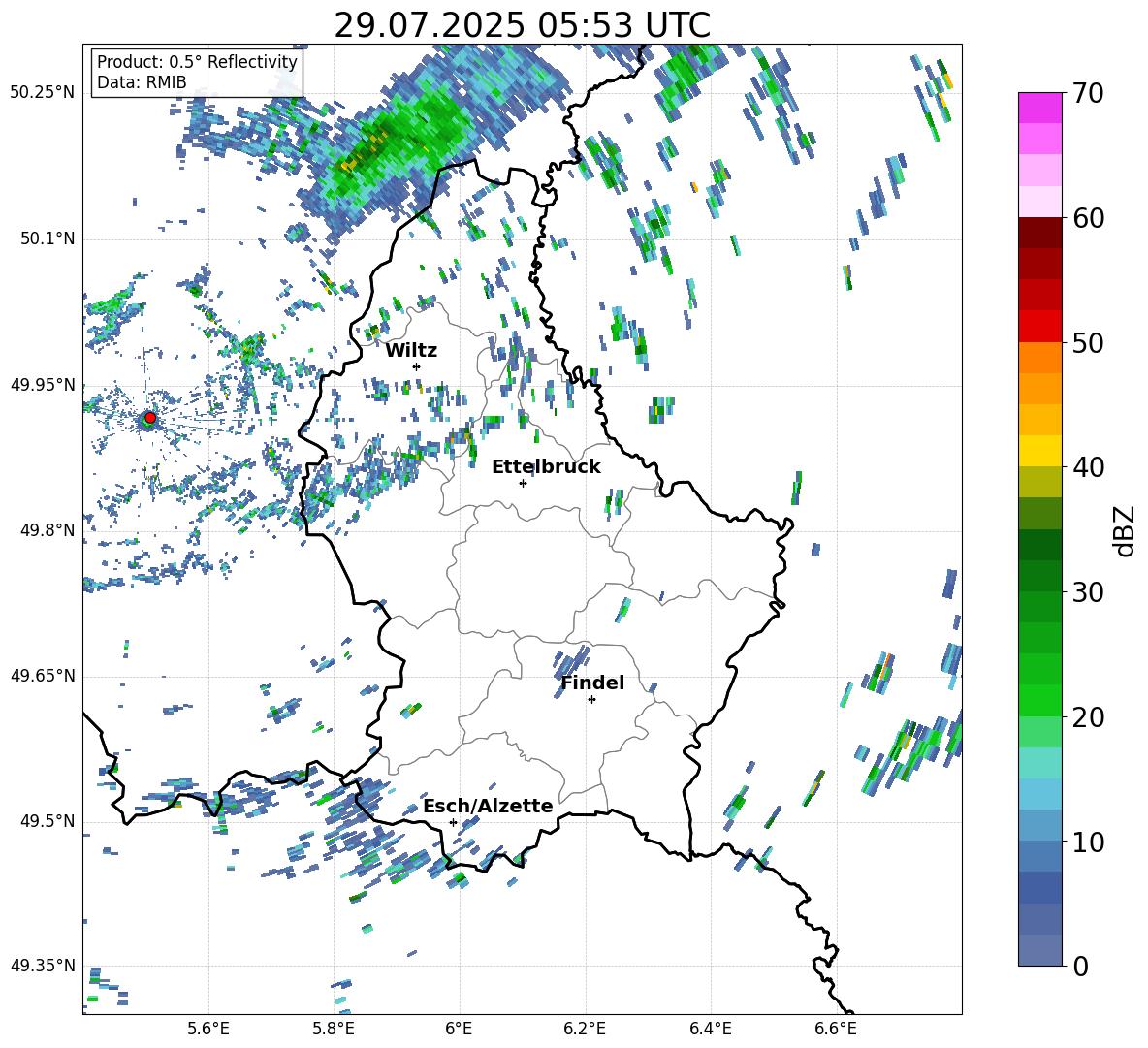1148x1048 pixels.
Task: Click the 49.65°N latitude label
Action: [x=43, y=676]
